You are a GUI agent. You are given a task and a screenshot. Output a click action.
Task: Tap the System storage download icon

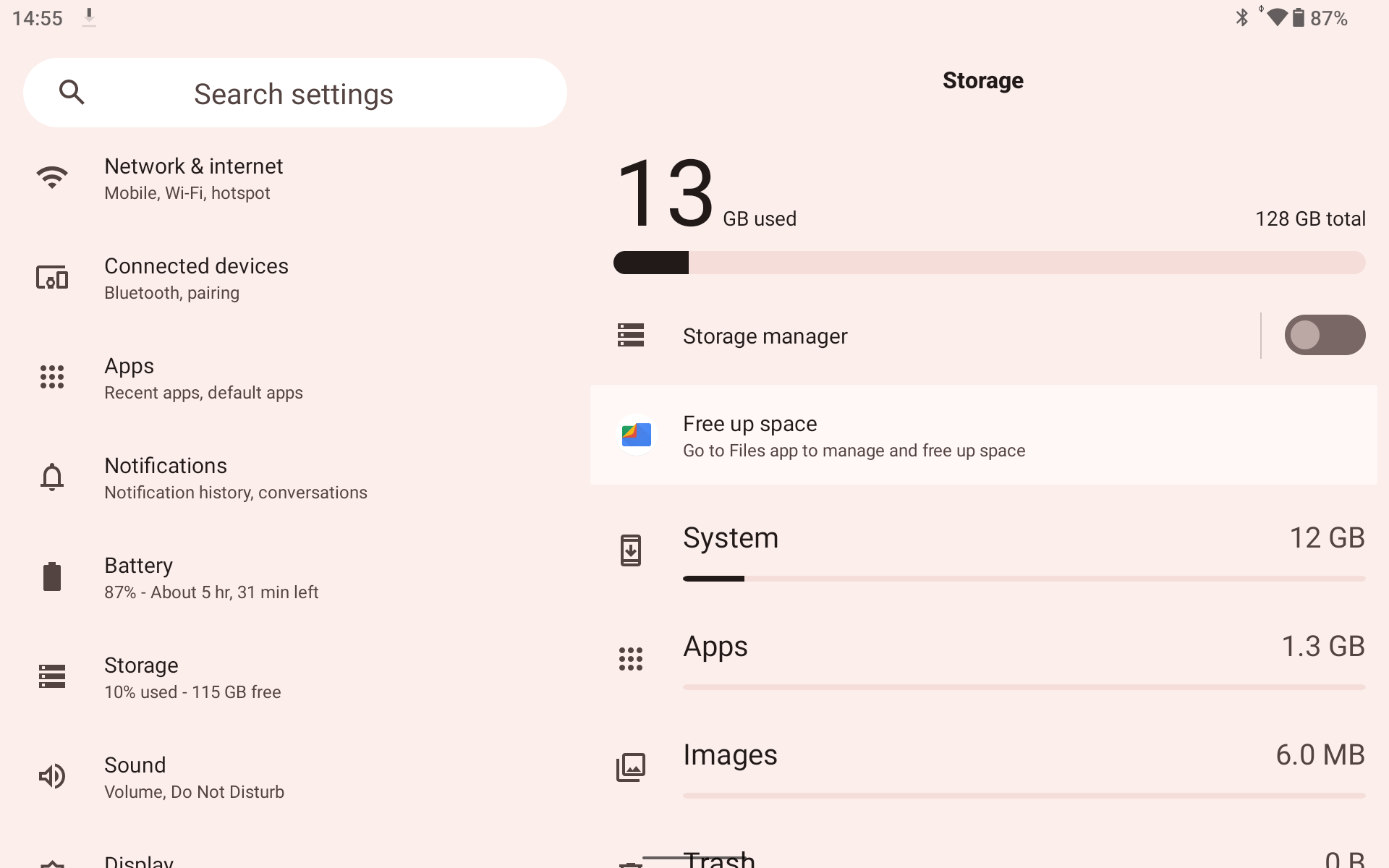click(630, 550)
